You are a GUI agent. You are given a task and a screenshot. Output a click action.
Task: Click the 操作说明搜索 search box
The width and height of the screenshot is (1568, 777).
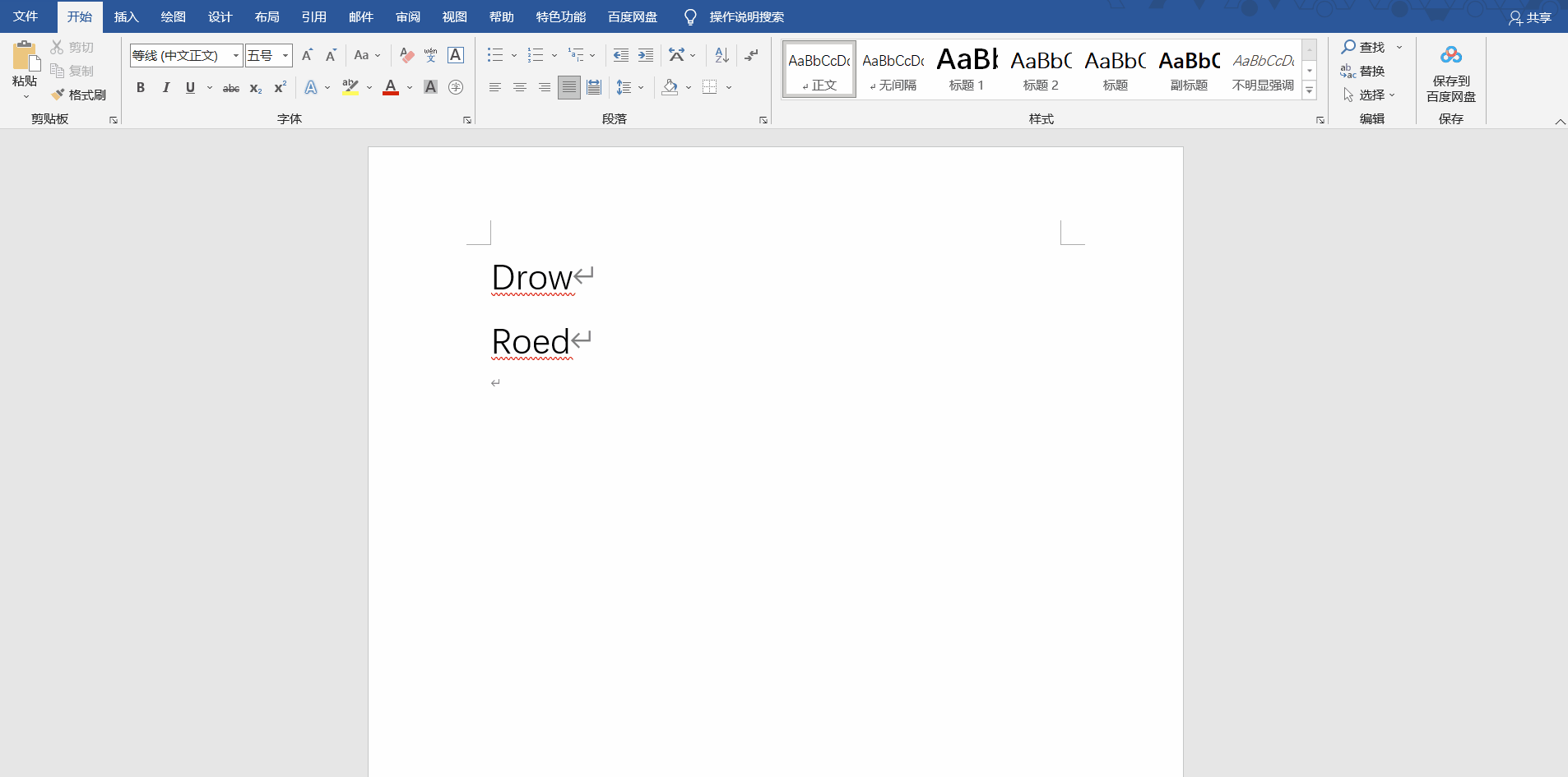746,16
